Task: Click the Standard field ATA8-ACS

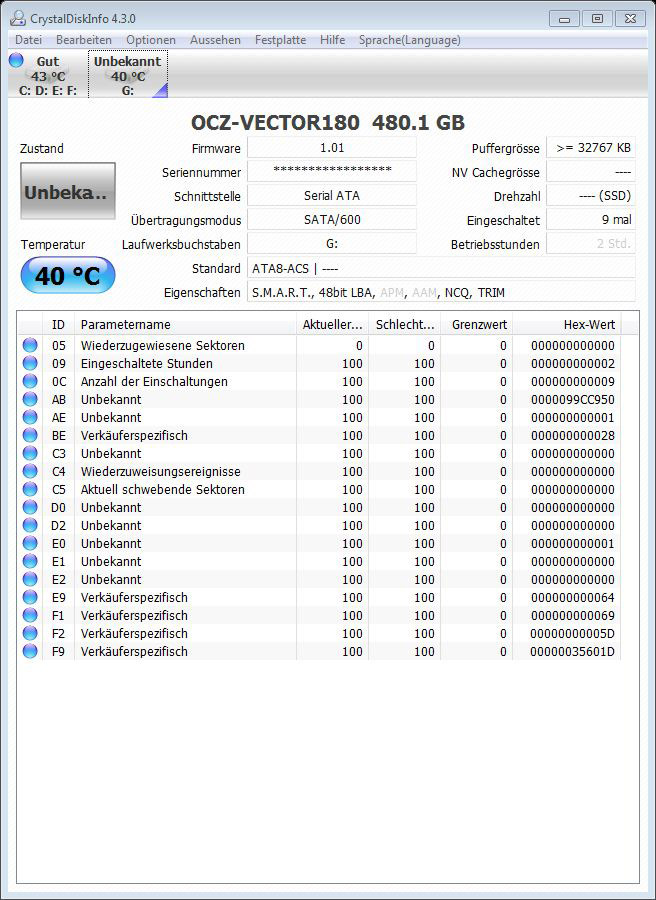Action: pos(441,268)
